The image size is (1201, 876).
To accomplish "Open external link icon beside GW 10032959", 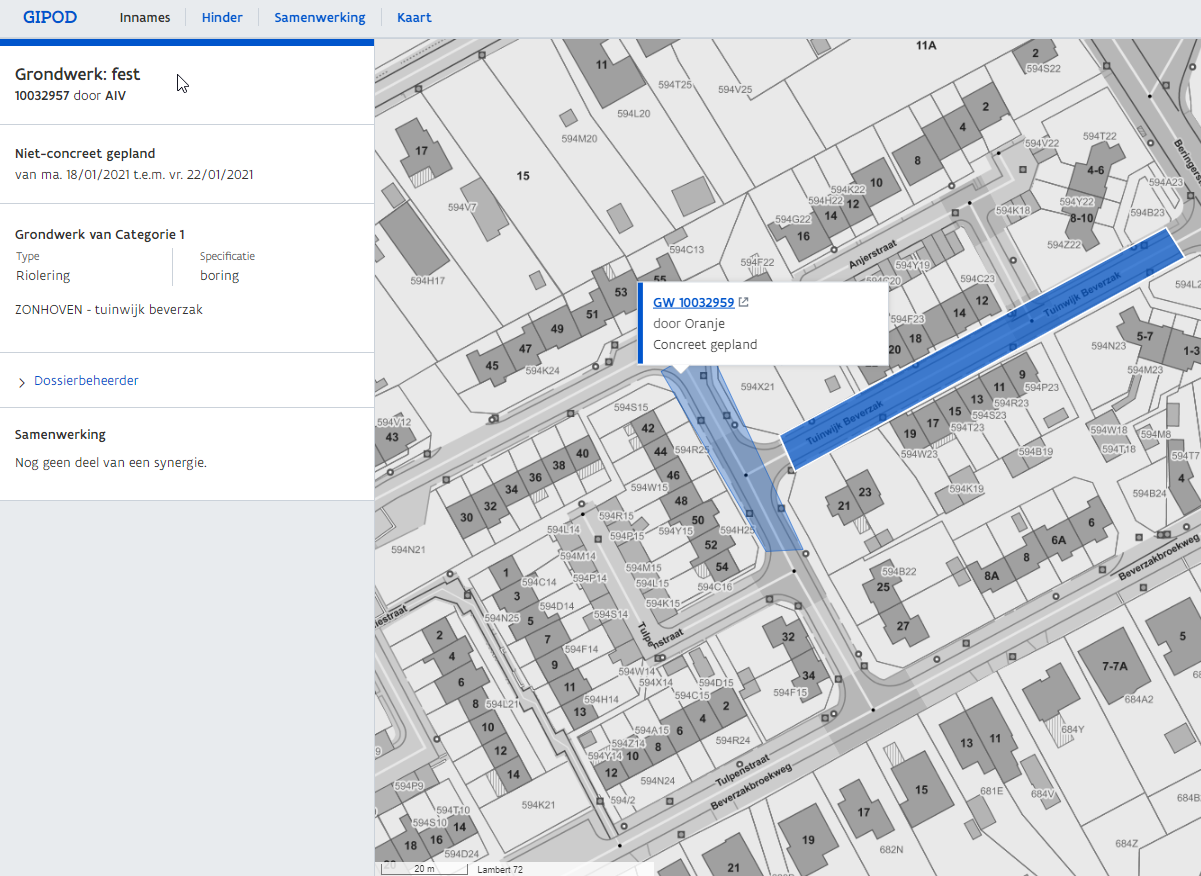I will point(743,303).
